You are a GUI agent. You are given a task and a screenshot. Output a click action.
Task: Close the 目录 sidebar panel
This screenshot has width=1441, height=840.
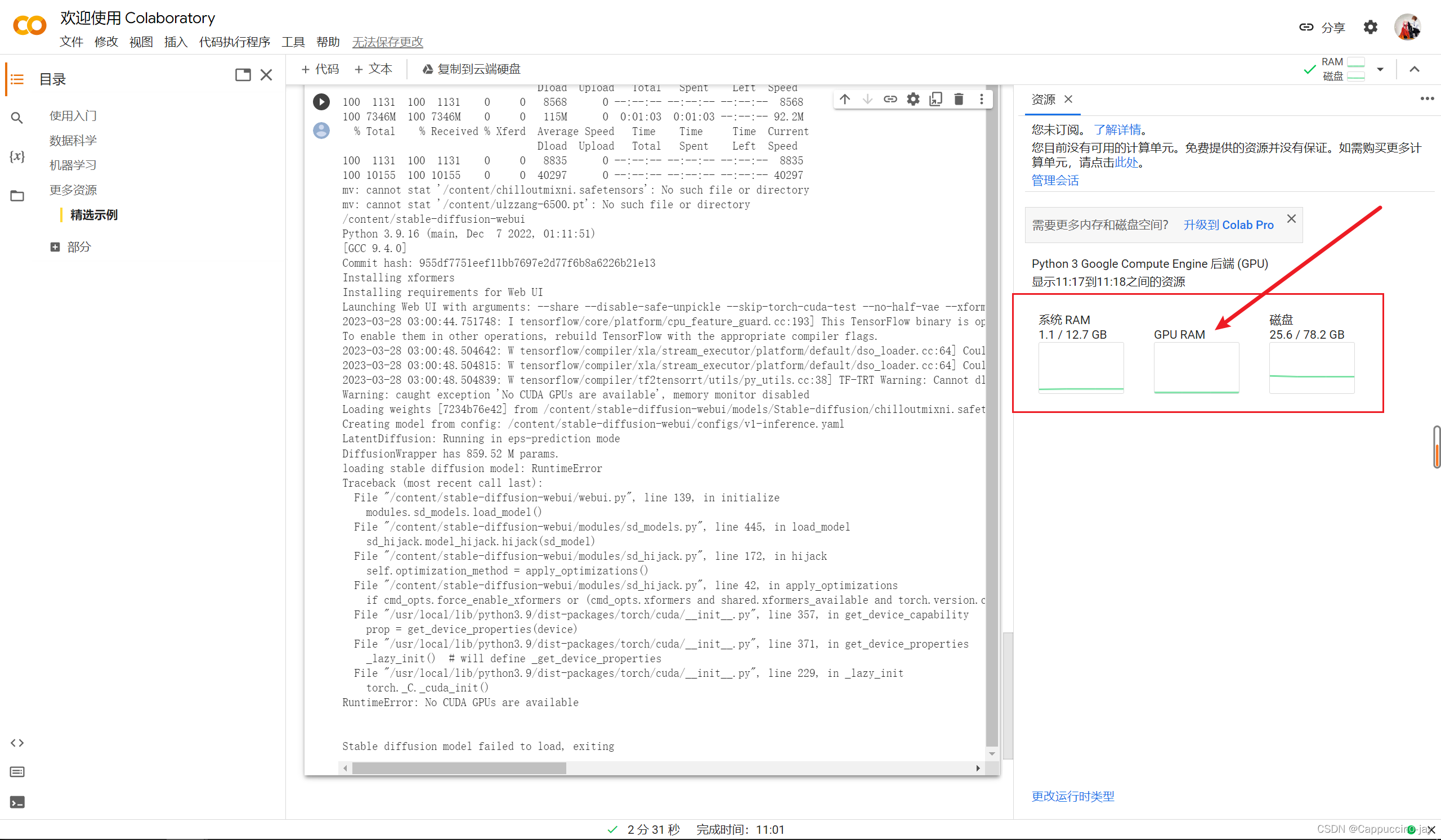coord(266,75)
